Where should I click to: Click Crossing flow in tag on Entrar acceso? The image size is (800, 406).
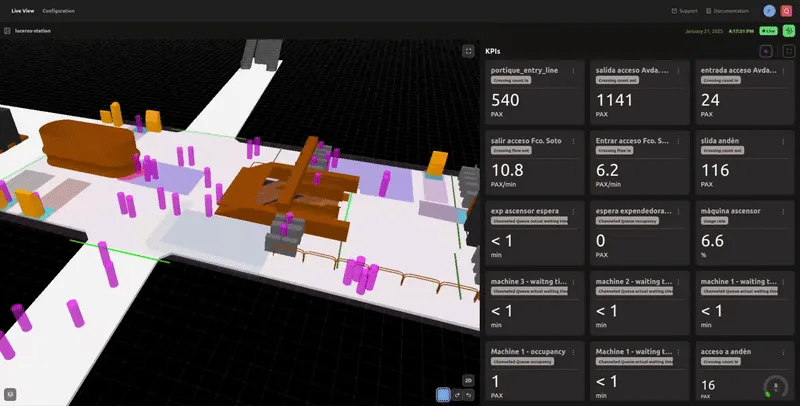point(615,151)
